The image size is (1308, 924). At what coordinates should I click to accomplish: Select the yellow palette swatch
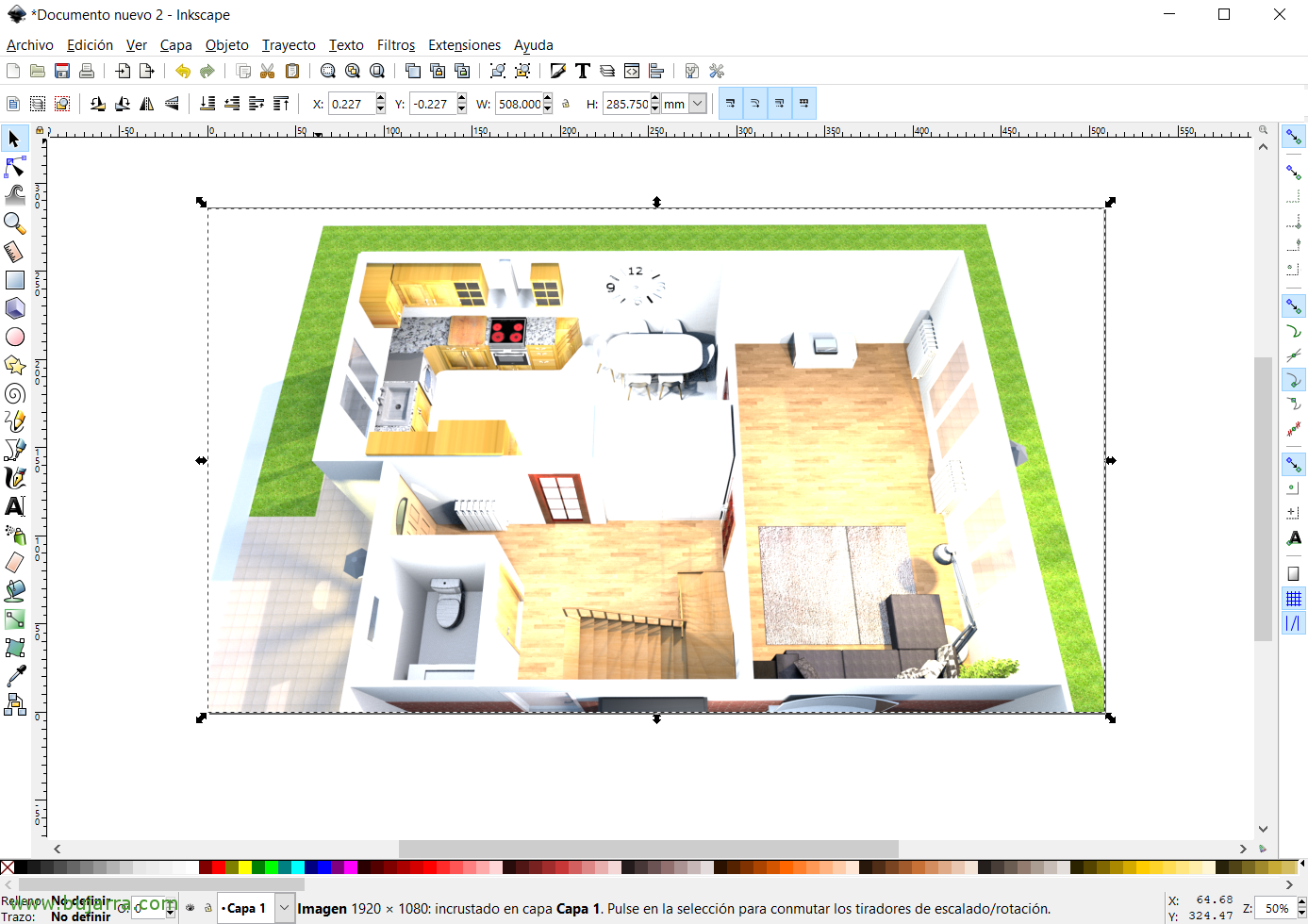click(x=245, y=867)
